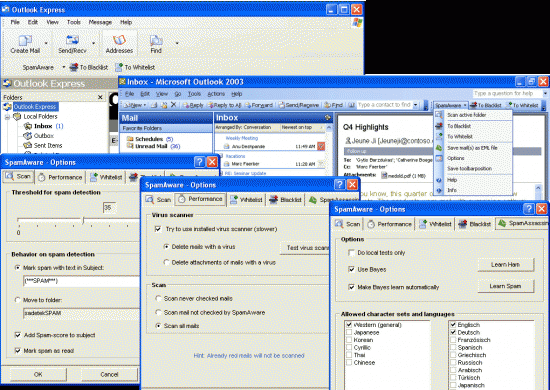Click New mail button in Outlook 2003
The width and height of the screenshot is (550, 390).
133,105
